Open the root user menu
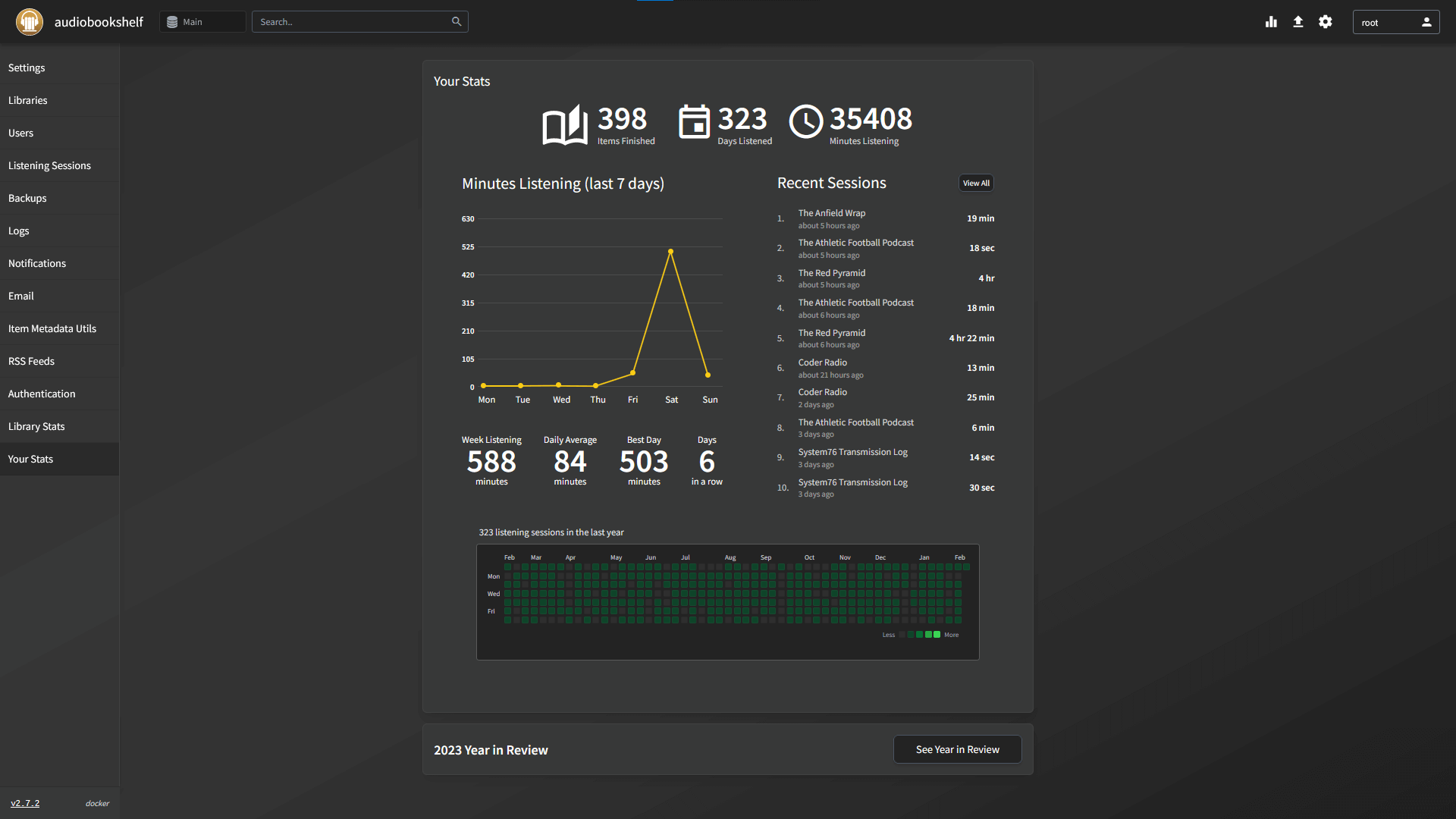The image size is (1456, 819). [x=1396, y=22]
